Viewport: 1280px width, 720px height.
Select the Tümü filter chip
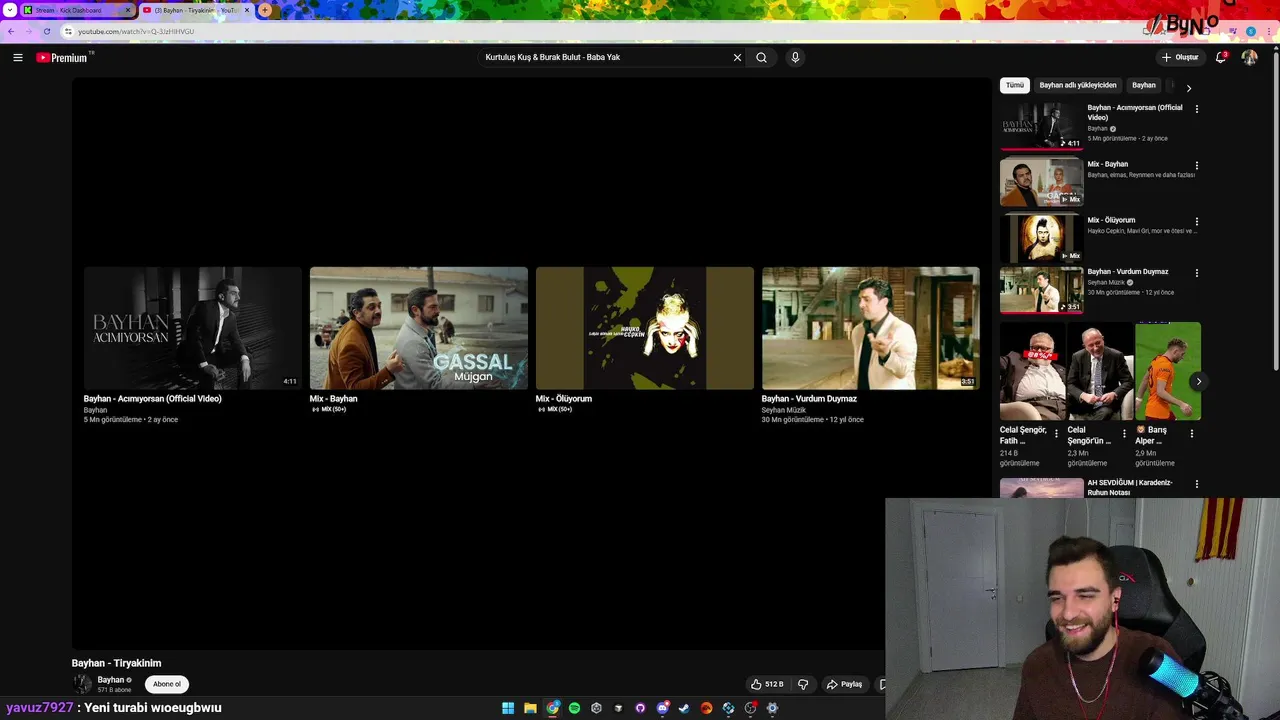tap(1015, 85)
